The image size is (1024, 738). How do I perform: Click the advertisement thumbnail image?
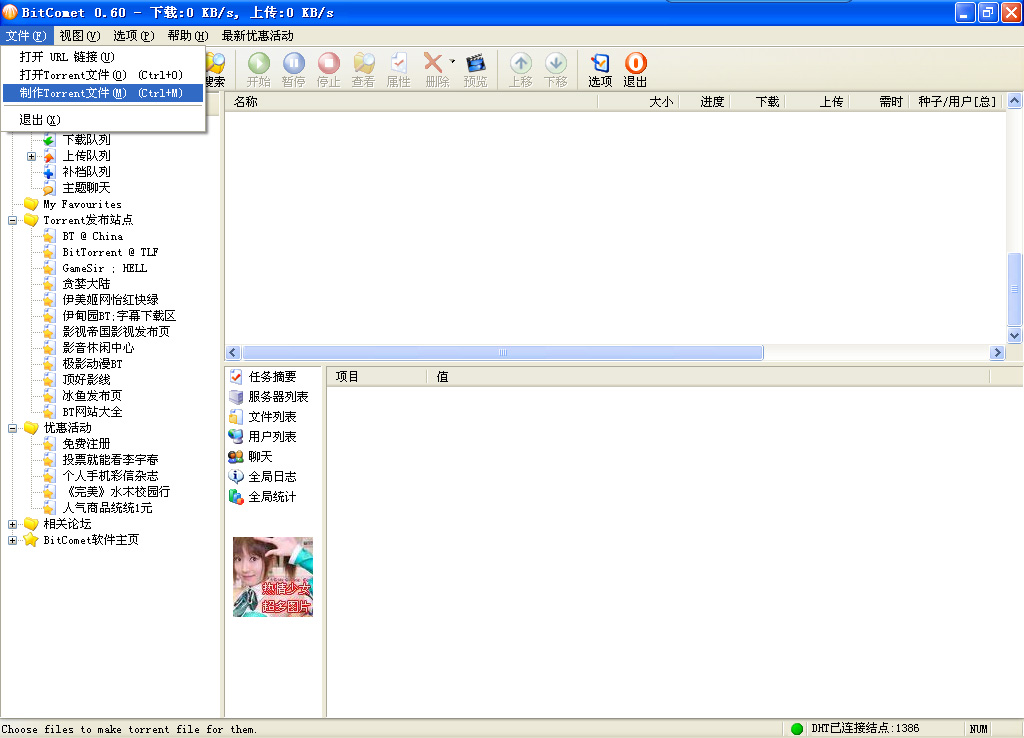coord(273,577)
